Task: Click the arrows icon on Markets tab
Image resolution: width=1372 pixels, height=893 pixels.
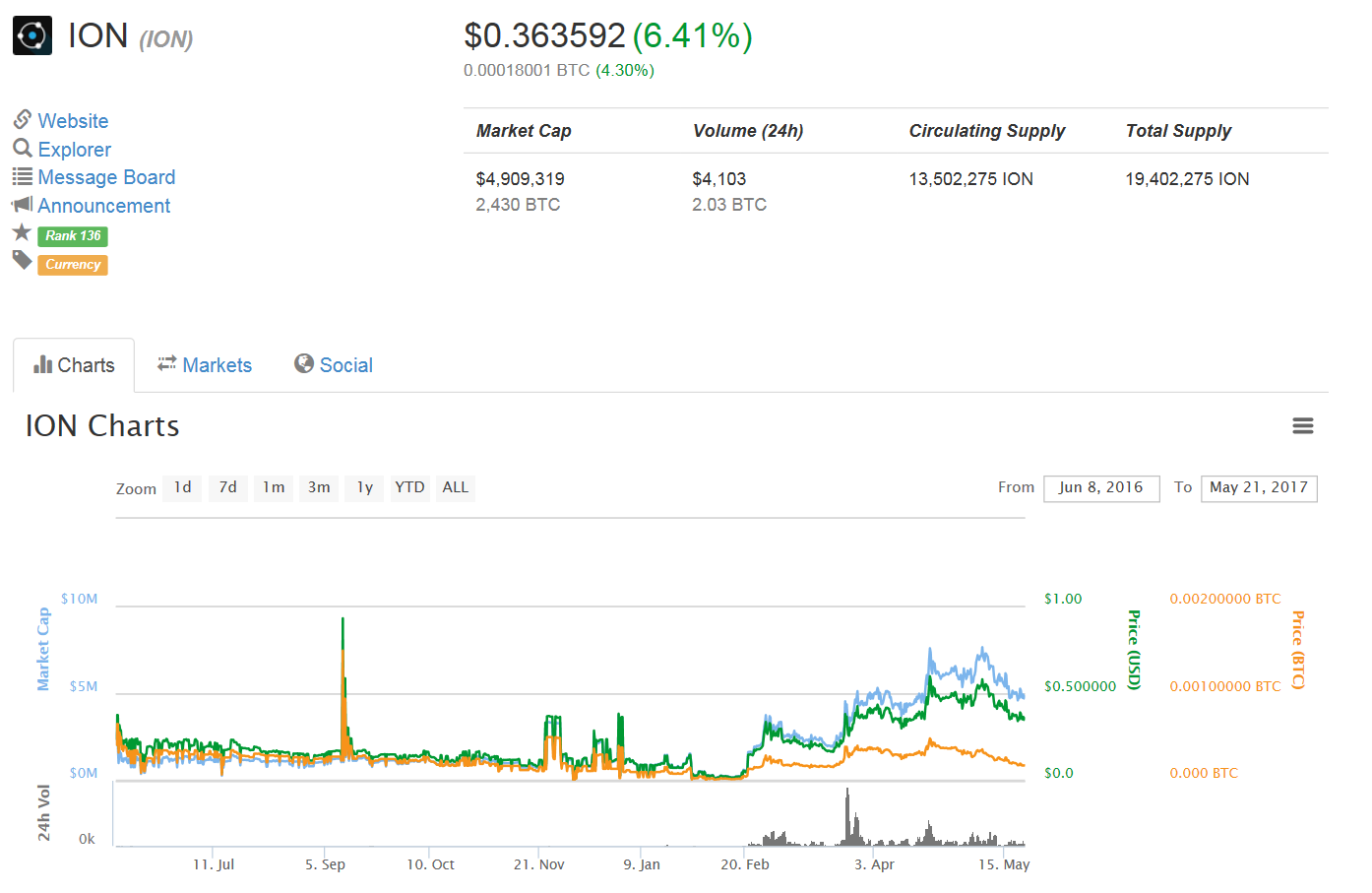Action: (167, 363)
